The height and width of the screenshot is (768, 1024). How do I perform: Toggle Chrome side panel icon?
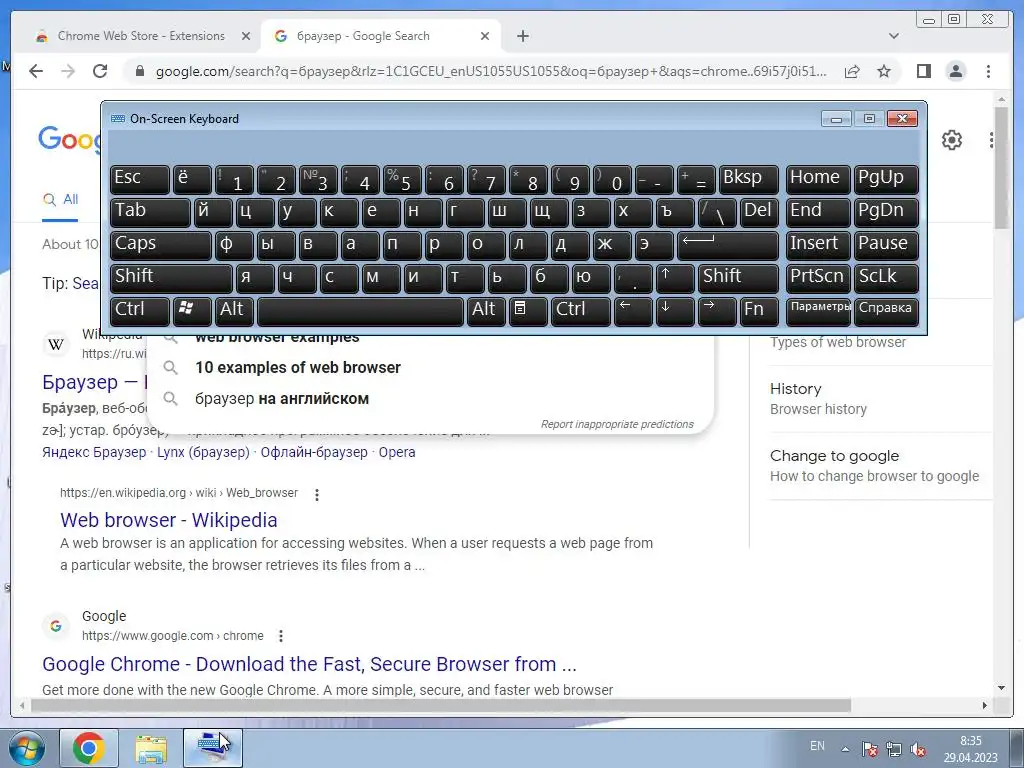pyautogui.click(x=923, y=71)
